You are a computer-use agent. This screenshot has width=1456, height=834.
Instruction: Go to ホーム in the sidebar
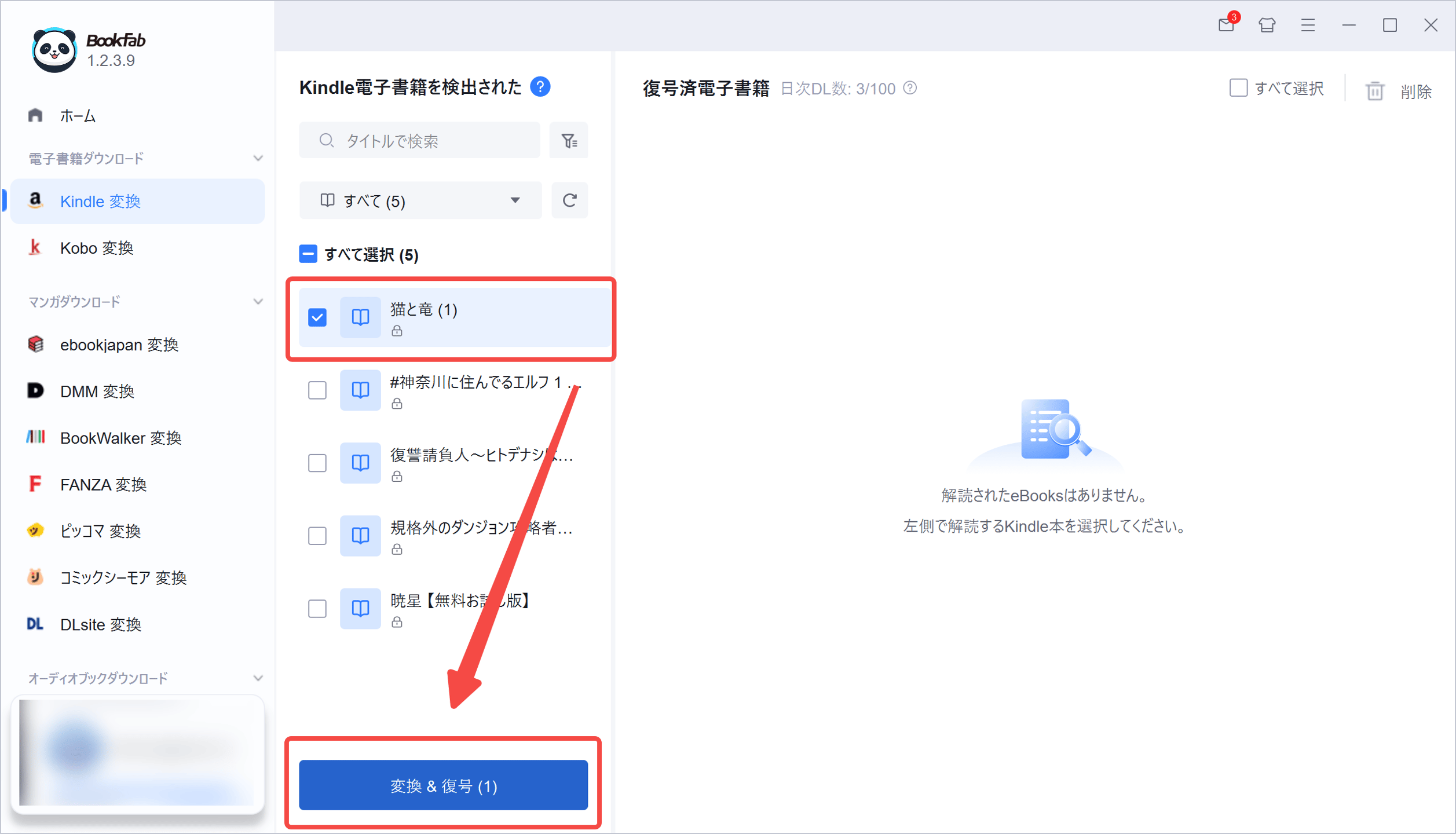click(x=138, y=116)
